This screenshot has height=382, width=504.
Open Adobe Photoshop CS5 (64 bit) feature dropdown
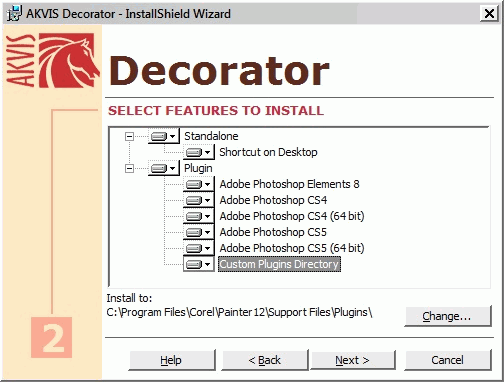tap(199, 248)
